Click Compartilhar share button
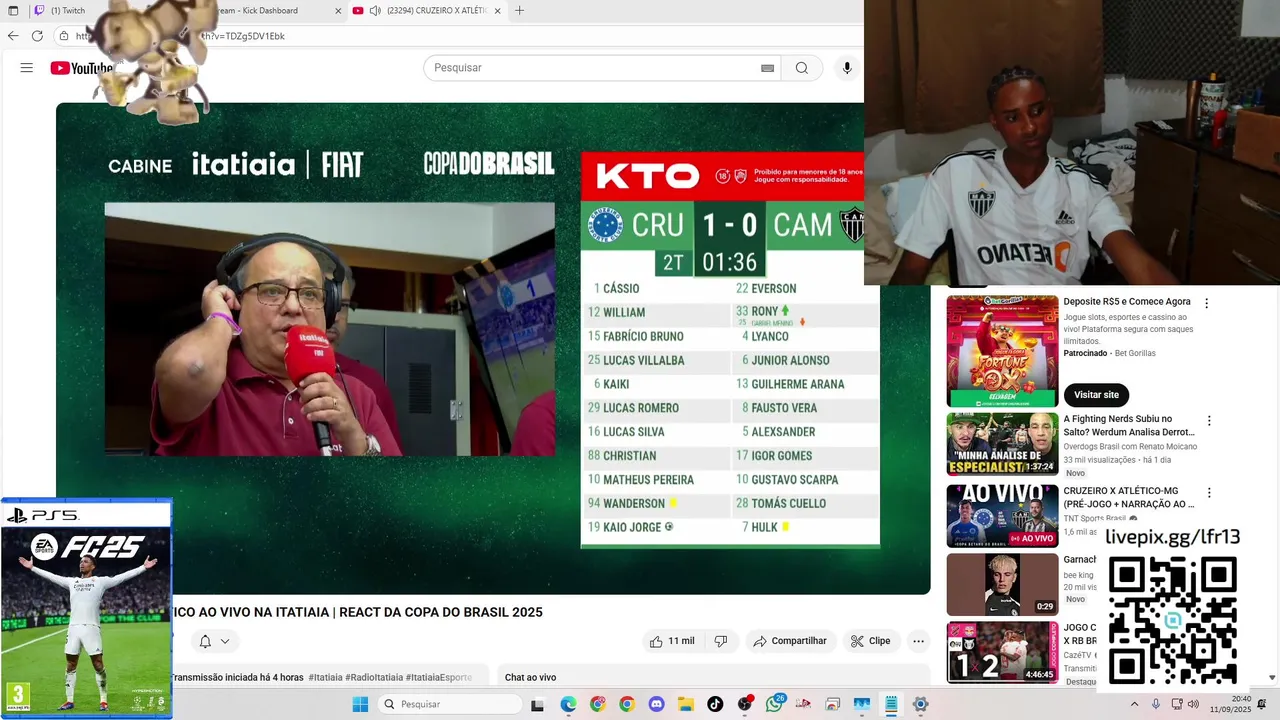This screenshot has height=720, width=1280. pyautogui.click(x=790, y=641)
